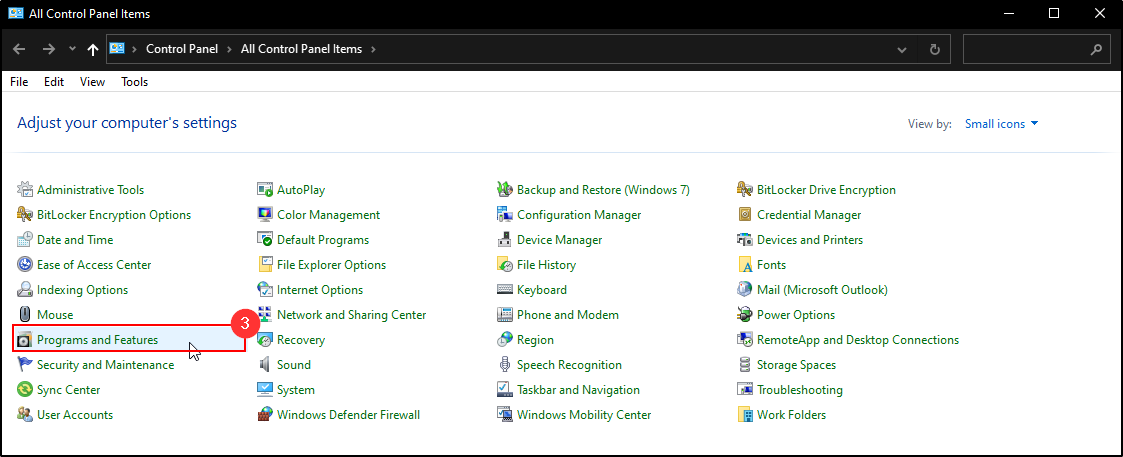1123x457 pixels.
Task: Open the Security and Maintenance flag icon
Action: (25, 365)
